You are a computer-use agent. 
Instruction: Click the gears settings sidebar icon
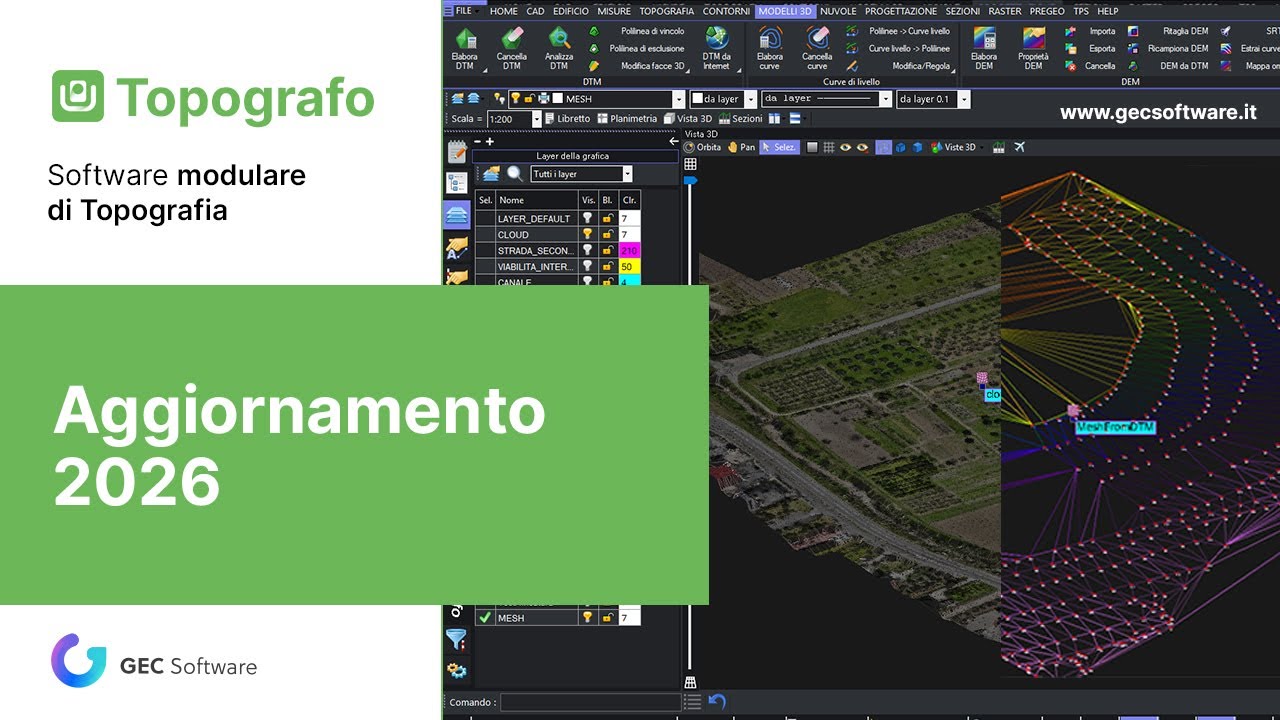tap(457, 671)
